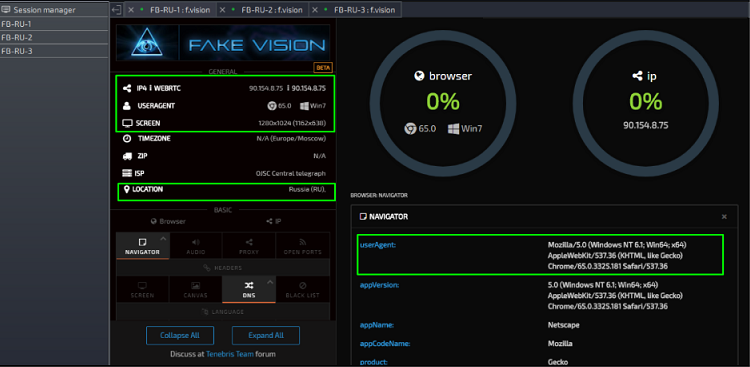Click the Russia (RU) location value

[307, 189]
